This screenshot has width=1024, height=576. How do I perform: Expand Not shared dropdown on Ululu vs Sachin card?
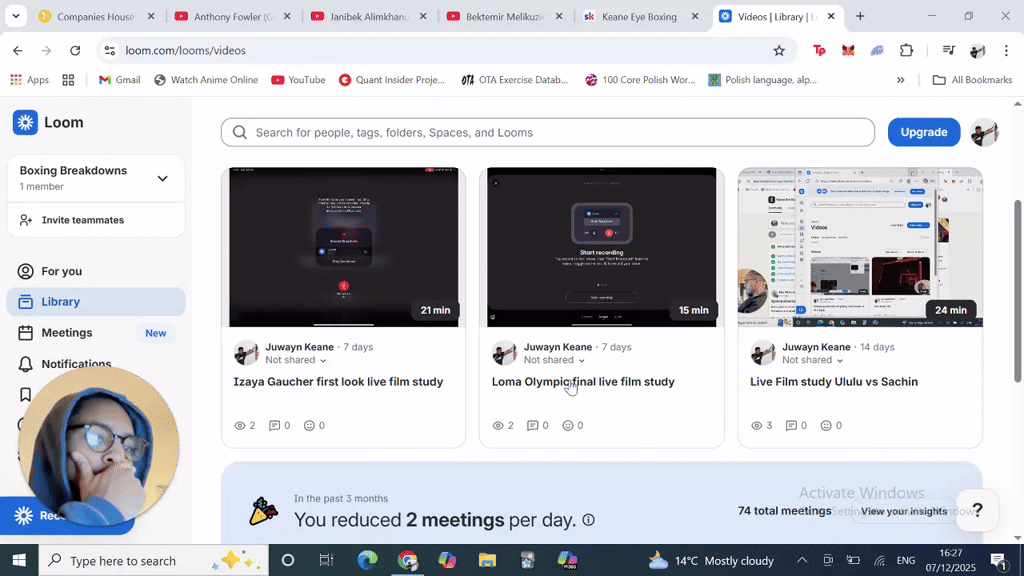tap(813, 360)
